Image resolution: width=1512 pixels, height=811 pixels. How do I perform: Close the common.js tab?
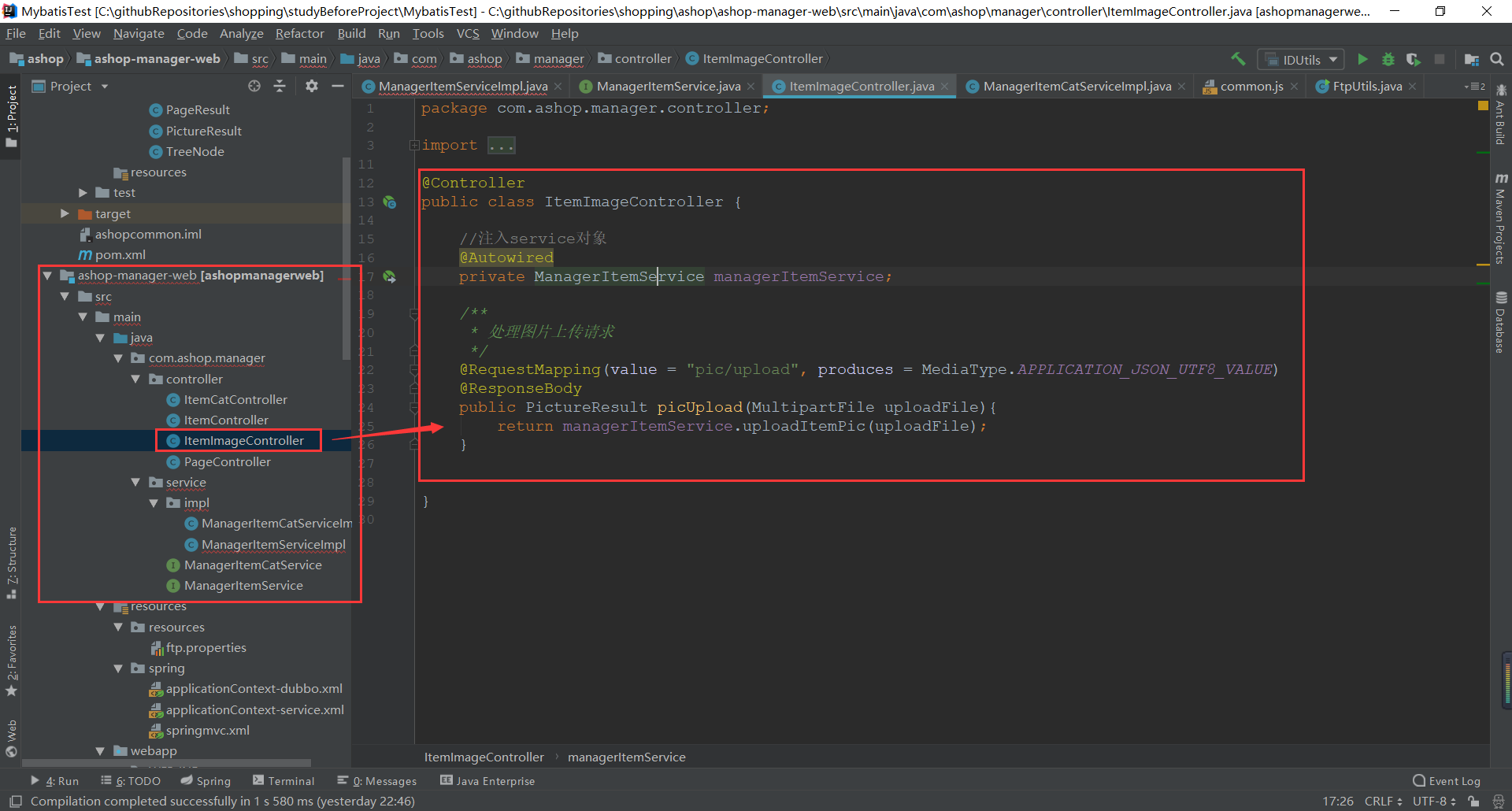coord(1294,87)
